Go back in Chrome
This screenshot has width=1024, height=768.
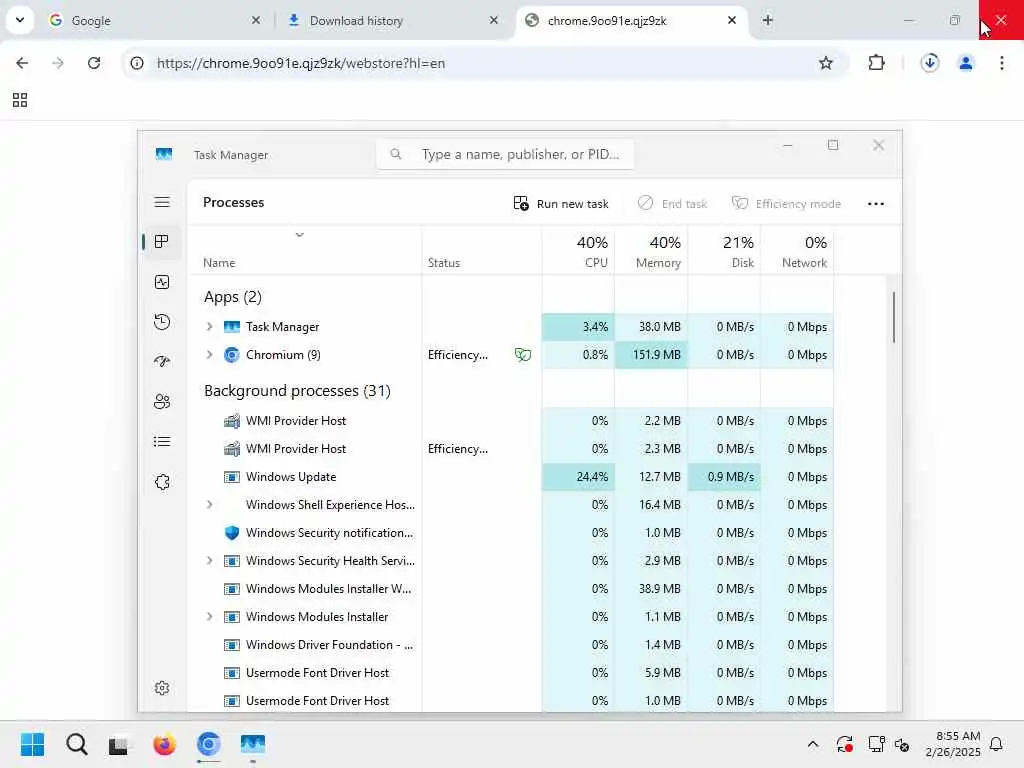click(22, 63)
